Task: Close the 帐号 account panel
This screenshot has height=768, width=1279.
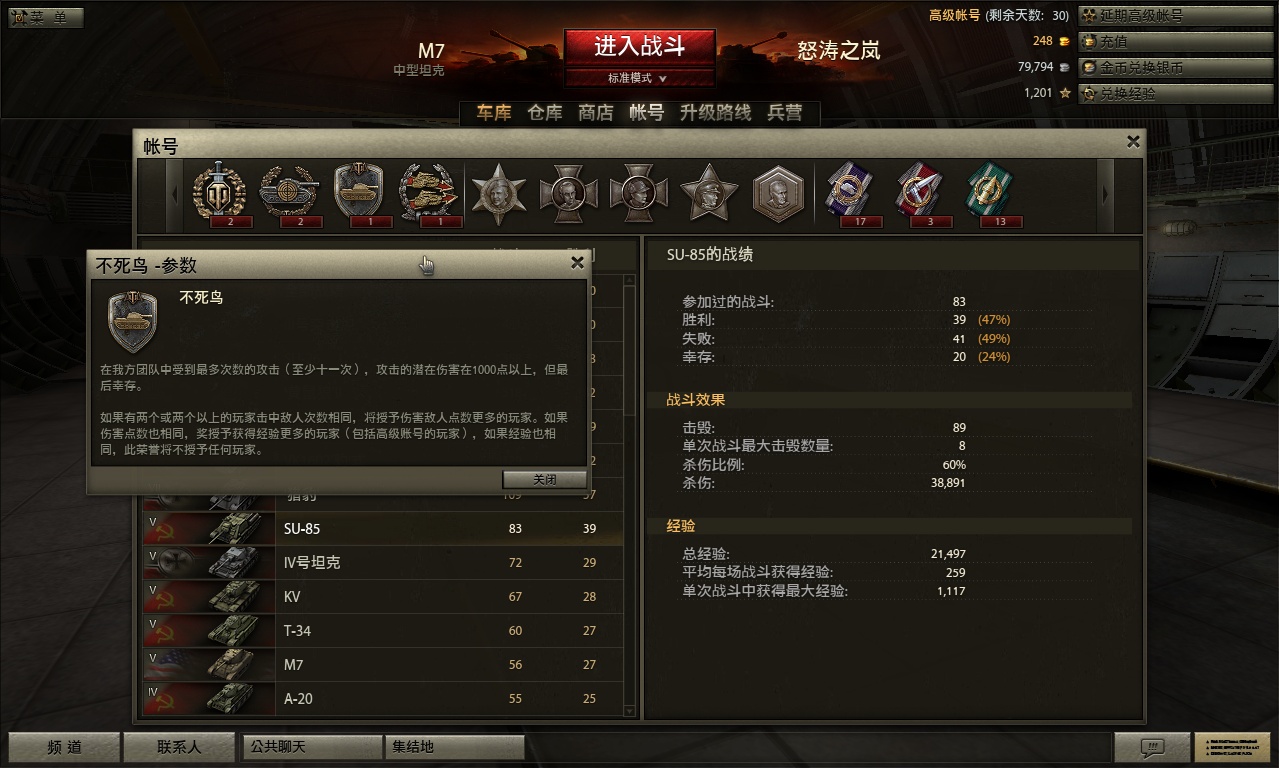Action: point(1133,142)
